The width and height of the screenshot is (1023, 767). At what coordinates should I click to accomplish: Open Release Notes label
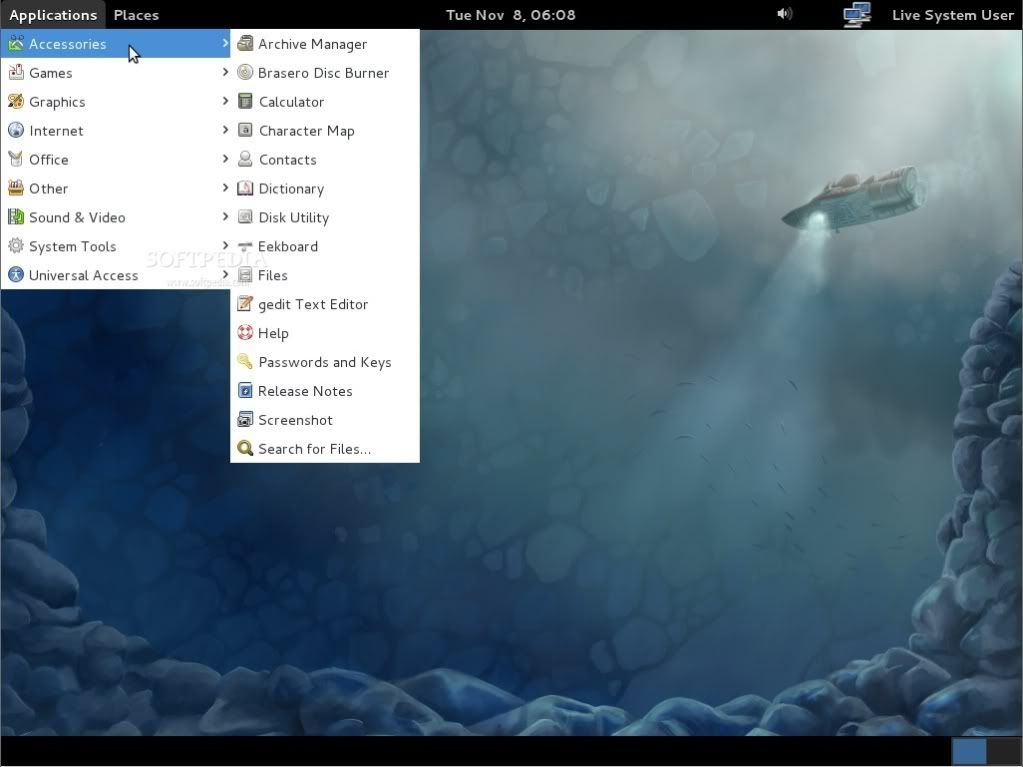pos(305,391)
